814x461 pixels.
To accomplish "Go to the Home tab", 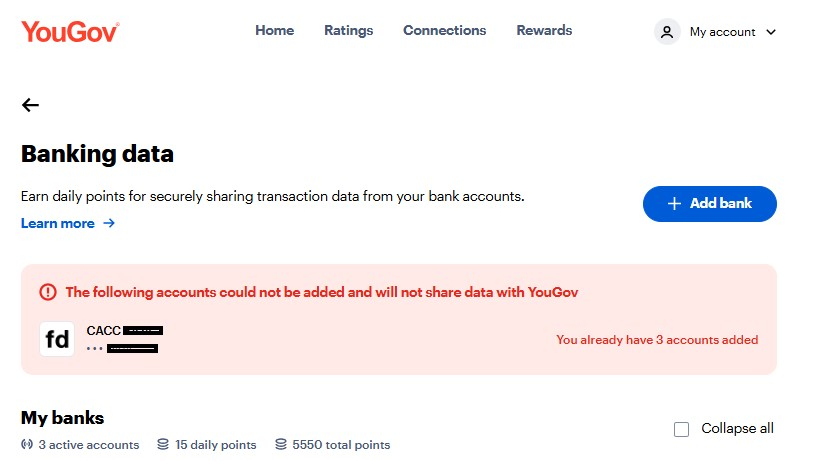I will (x=274, y=30).
